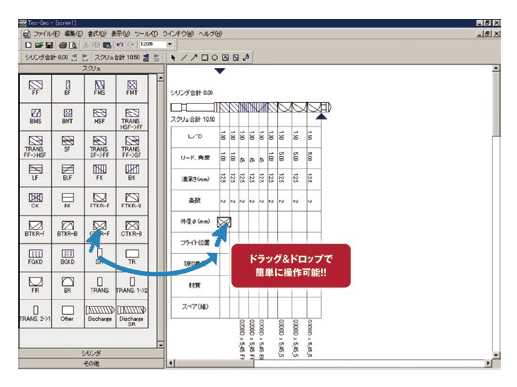Click the Save floppy disk icon
Screen dimensions: 517x387
(50, 45)
